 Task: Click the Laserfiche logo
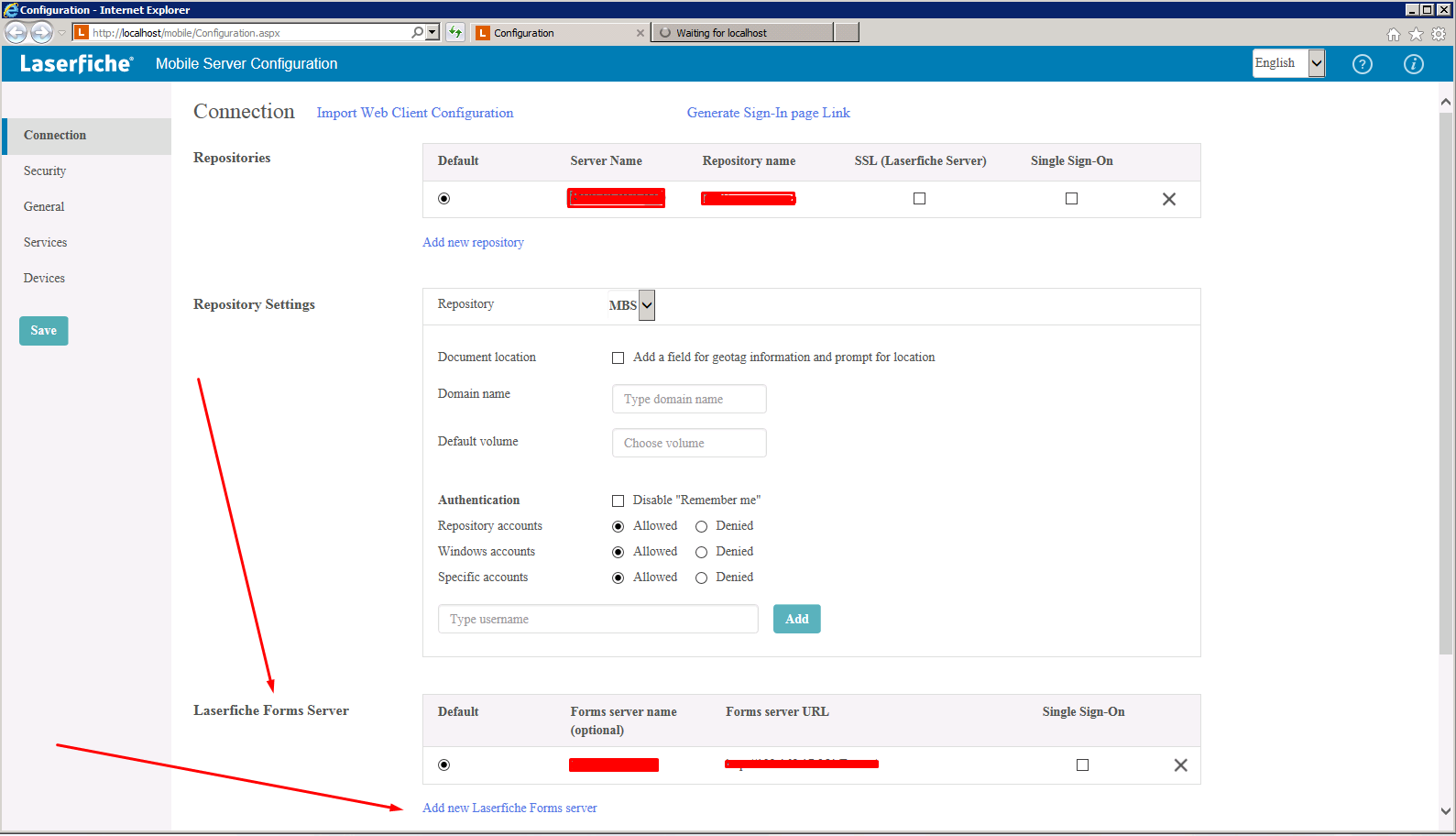[x=77, y=63]
